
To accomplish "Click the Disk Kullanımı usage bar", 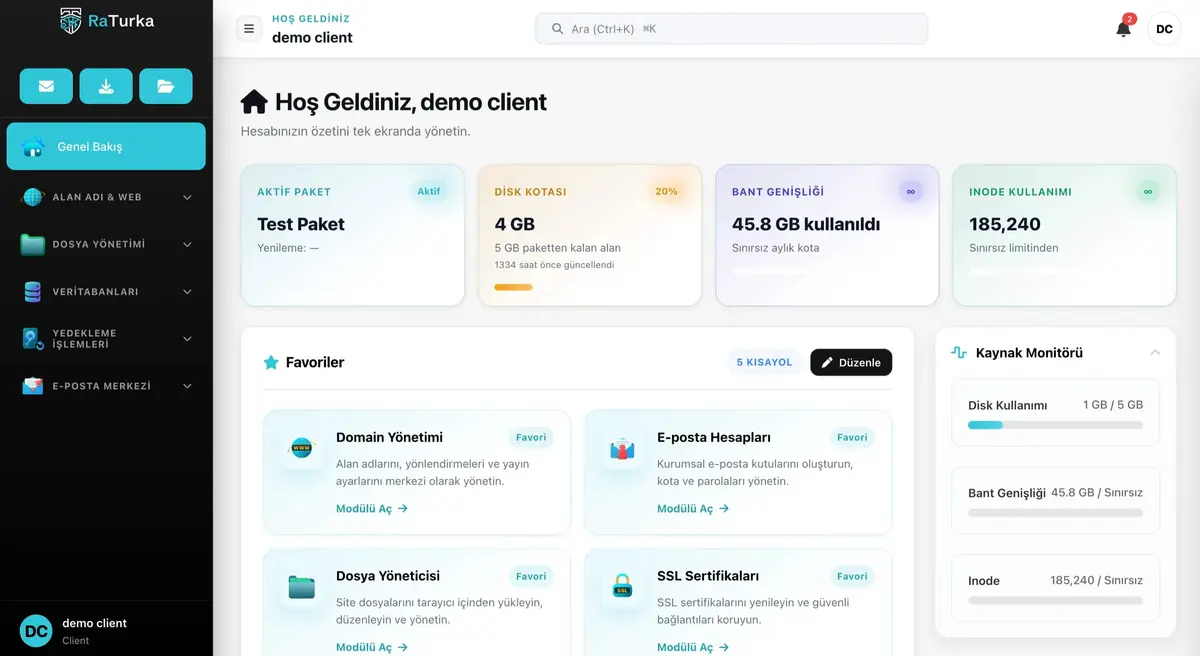I will [1055, 425].
